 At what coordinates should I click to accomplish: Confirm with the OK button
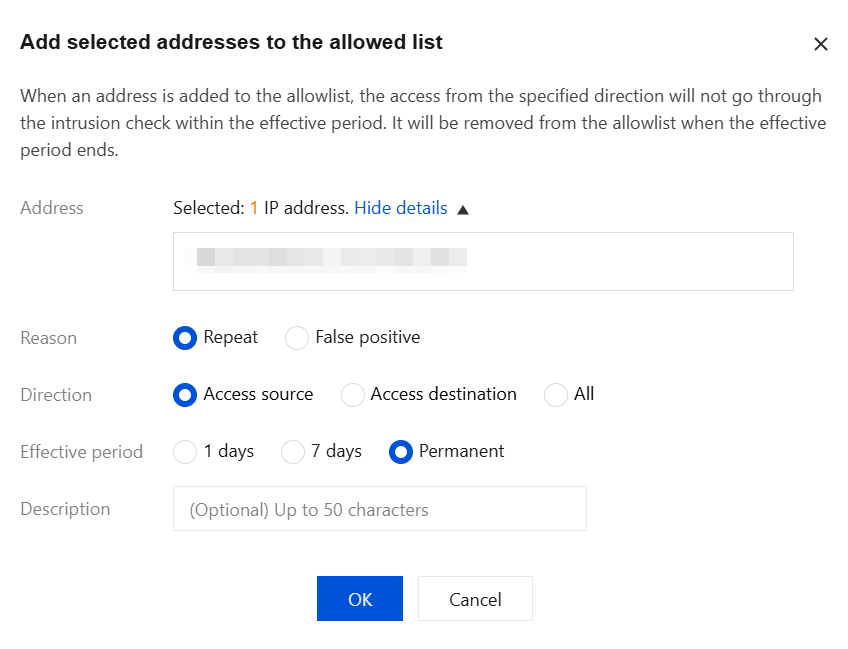tap(360, 599)
